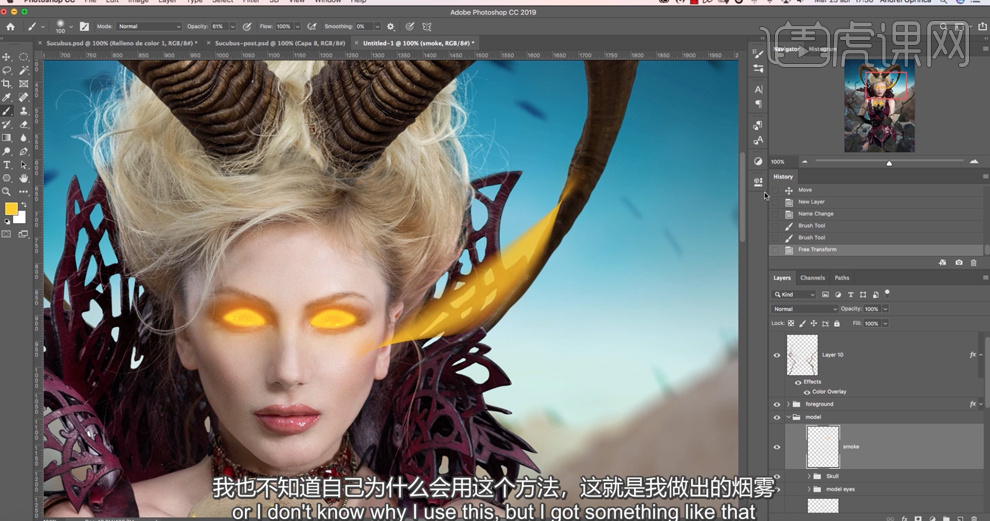Toggle visibility of smoke layer
Viewport: 990px width, 521px height.
coord(777,447)
